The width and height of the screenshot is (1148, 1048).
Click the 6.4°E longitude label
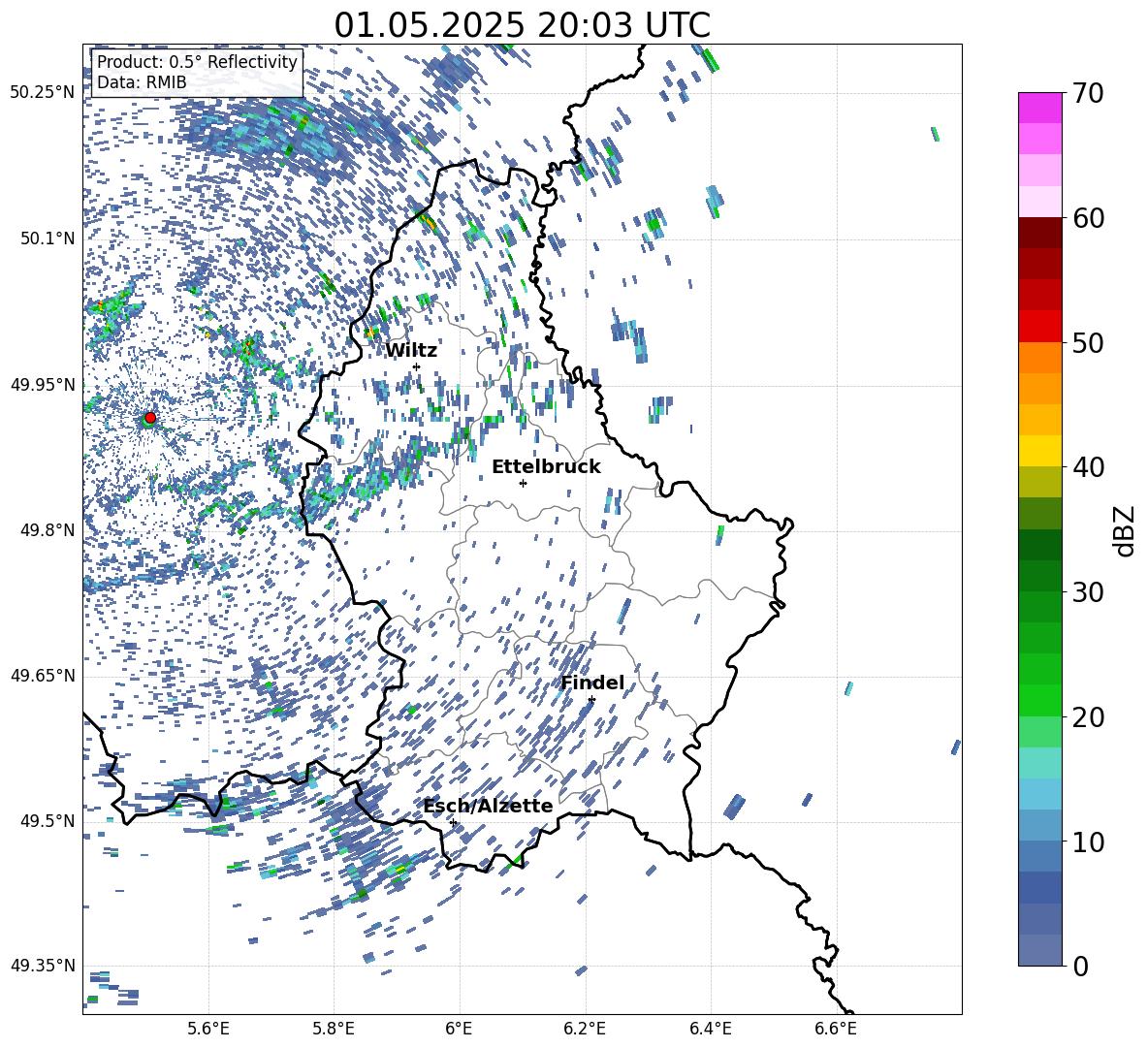tap(710, 1029)
